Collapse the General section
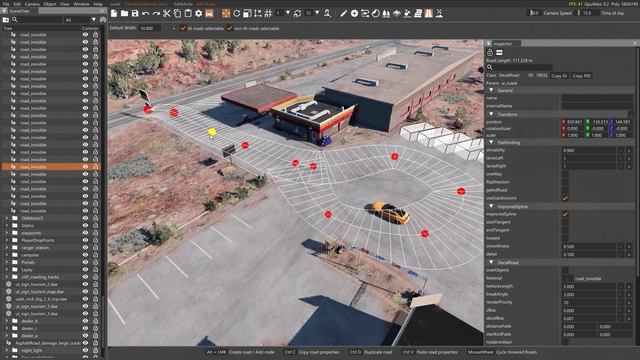This screenshot has width=640, height=360. pyautogui.click(x=491, y=90)
